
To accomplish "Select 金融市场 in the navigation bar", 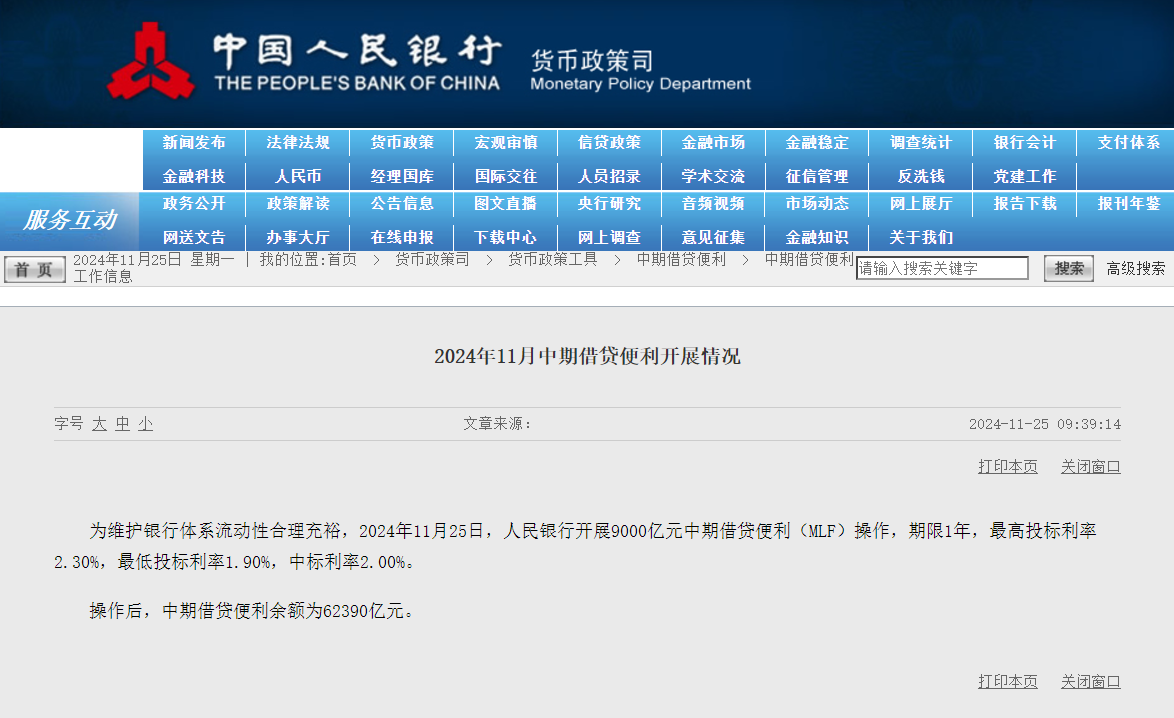I will [x=713, y=142].
